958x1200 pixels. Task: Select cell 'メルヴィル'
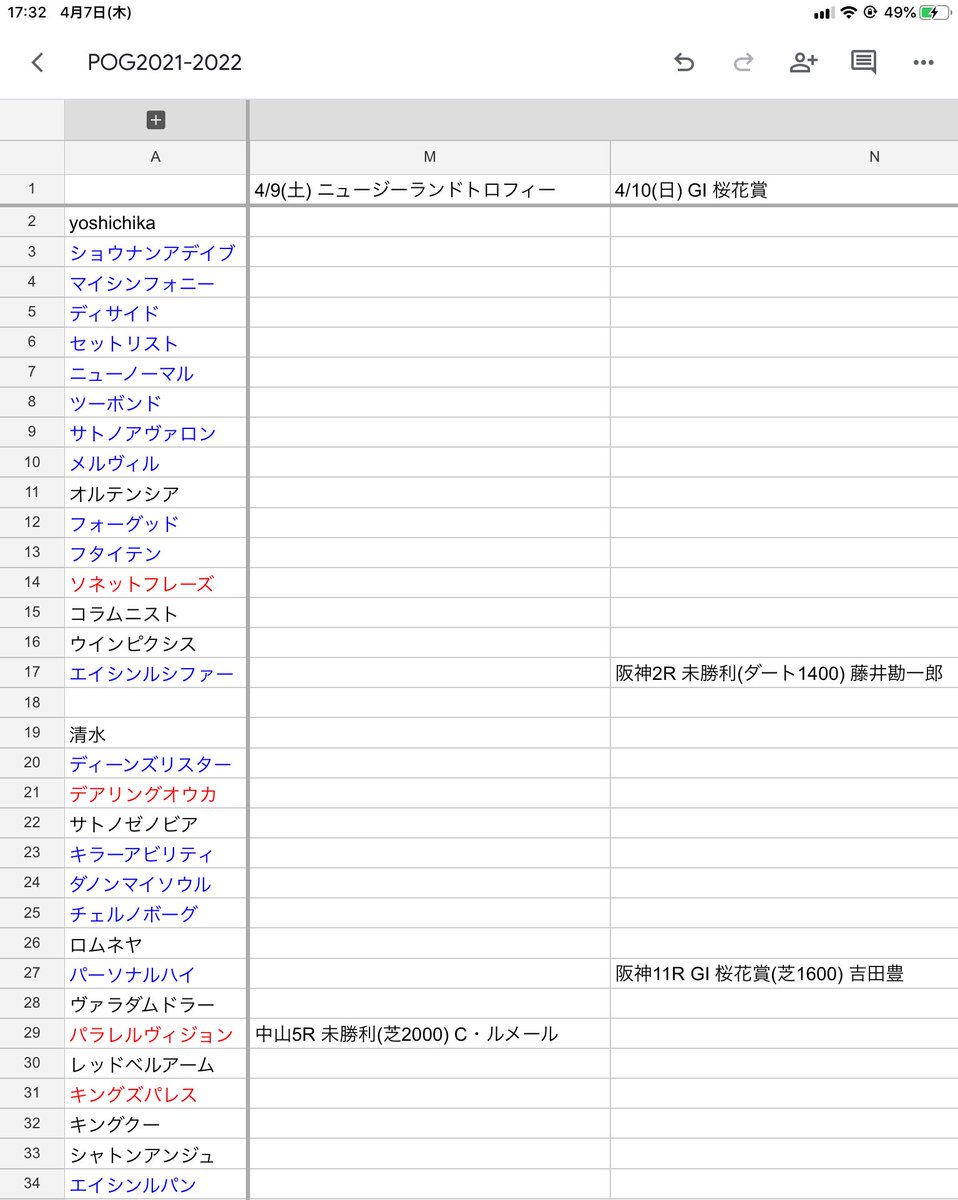point(155,463)
